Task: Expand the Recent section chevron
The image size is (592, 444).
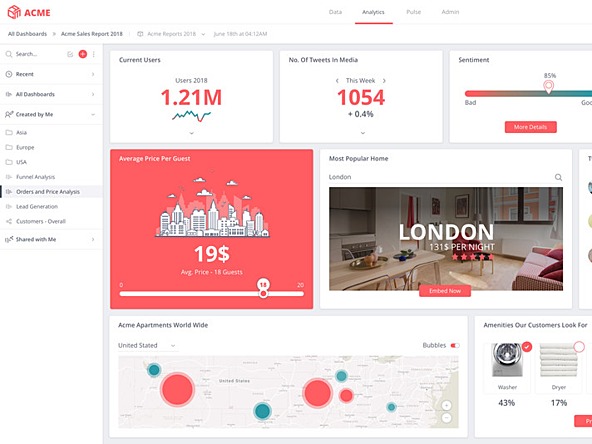Action: click(x=93, y=74)
